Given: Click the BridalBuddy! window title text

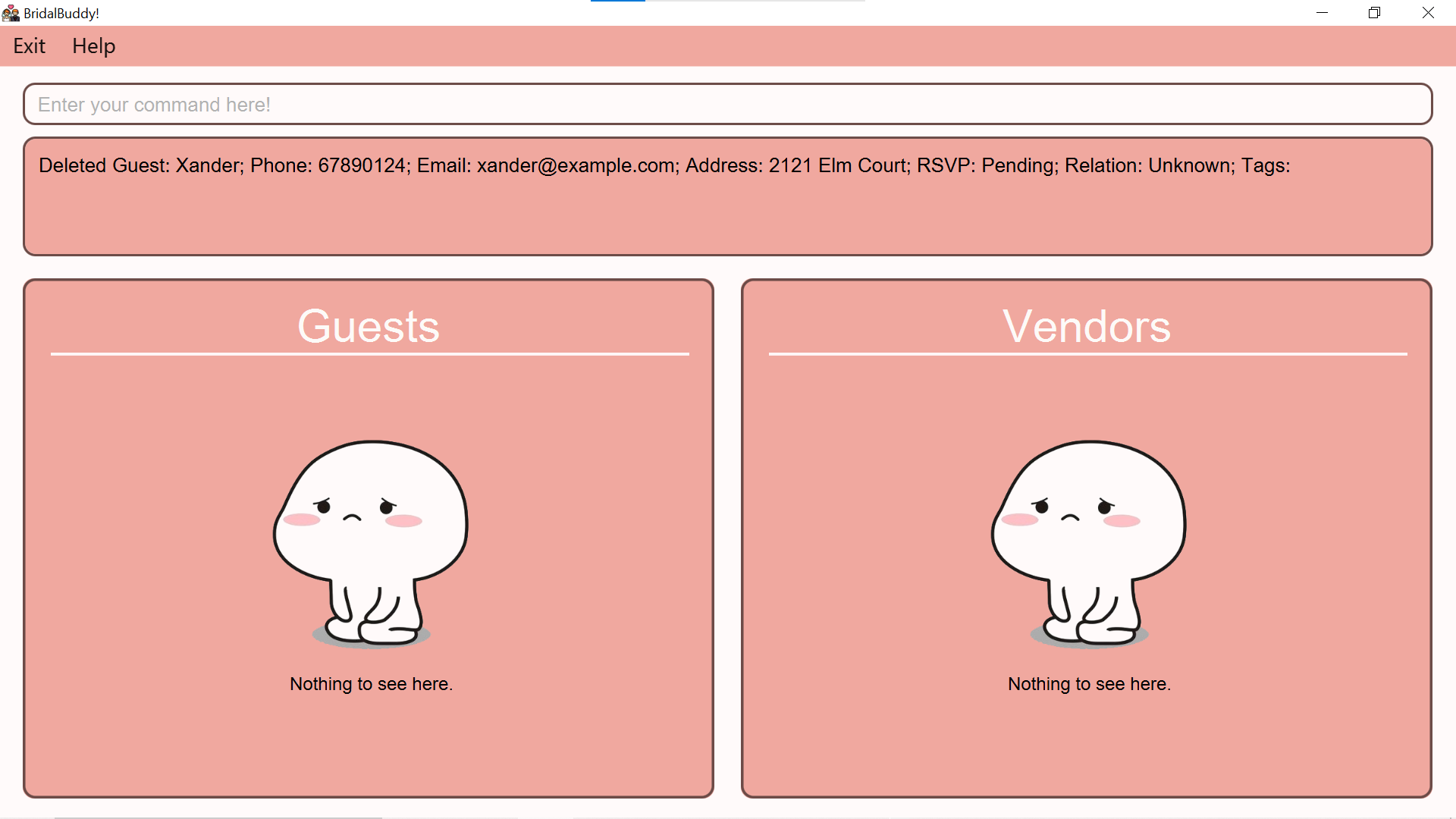Looking at the screenshot, I should point(61,14).
